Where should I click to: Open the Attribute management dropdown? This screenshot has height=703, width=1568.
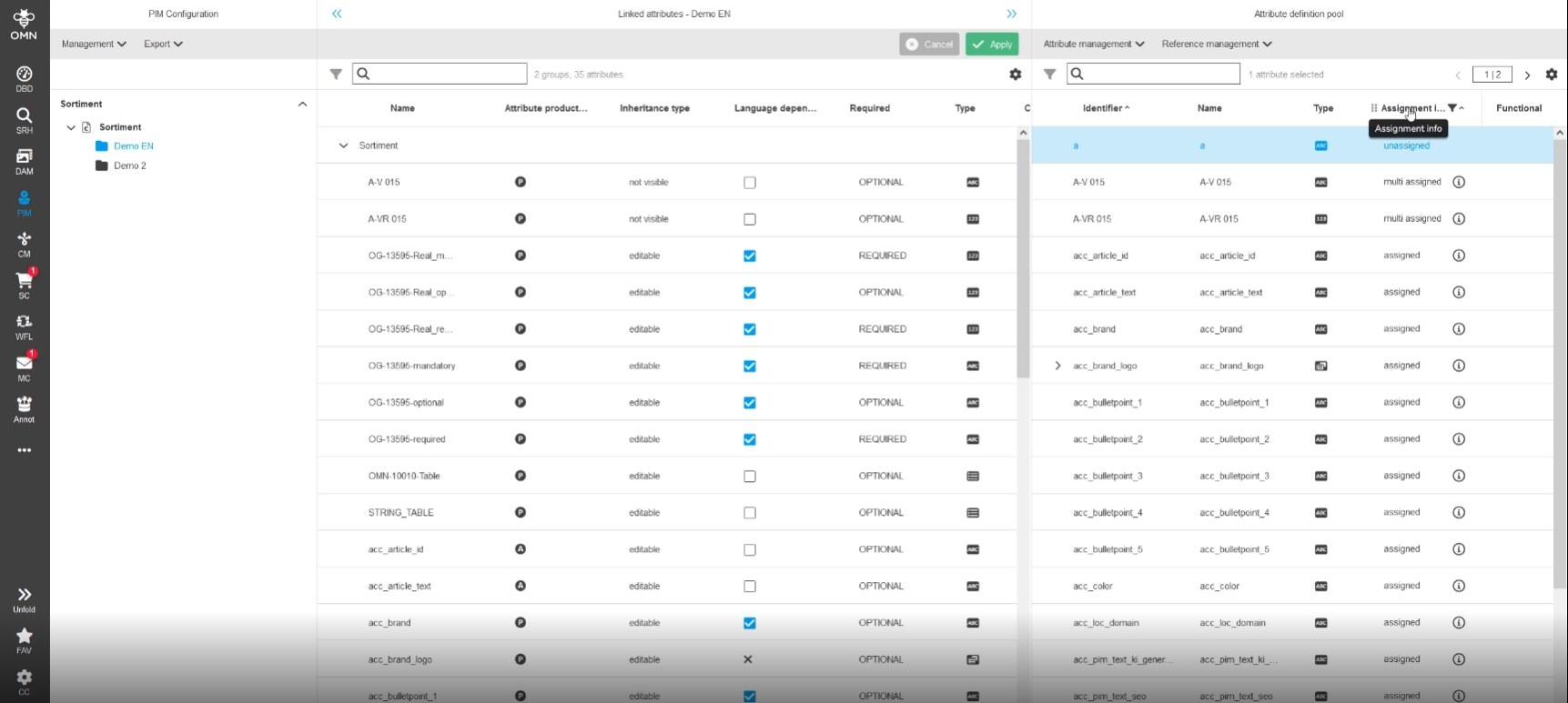[1093, 44]
